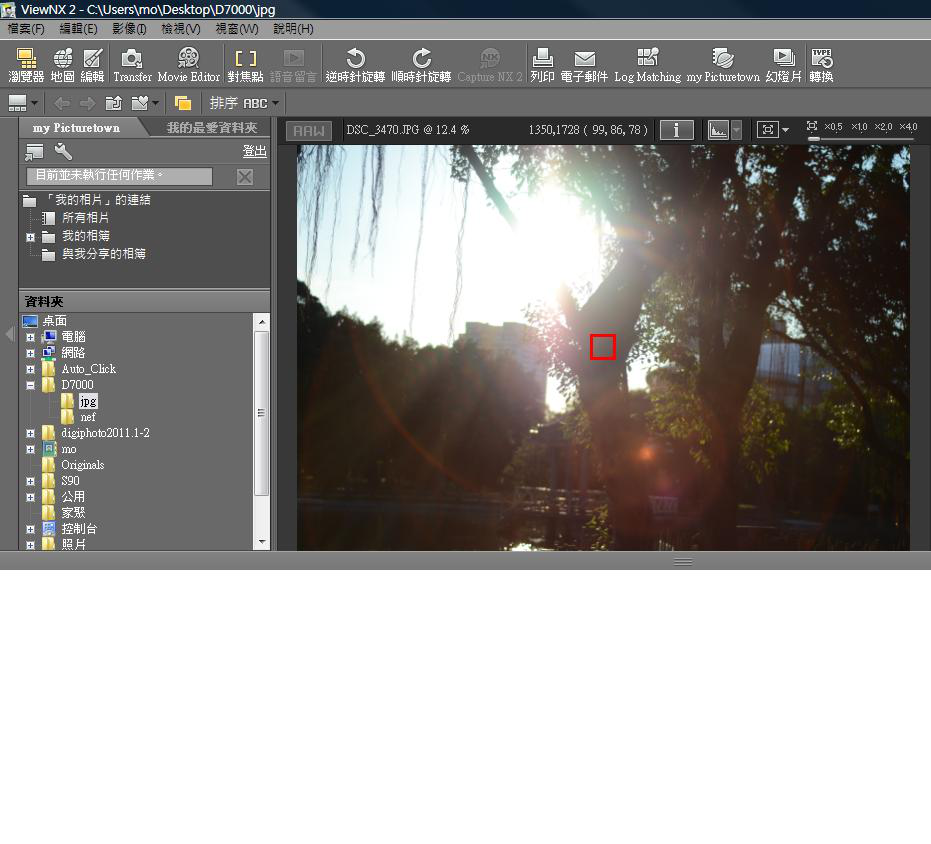The width and height of the screenshot is (931, 844).
Task: Launch the Movie Editor
Action: coord(188,65)
